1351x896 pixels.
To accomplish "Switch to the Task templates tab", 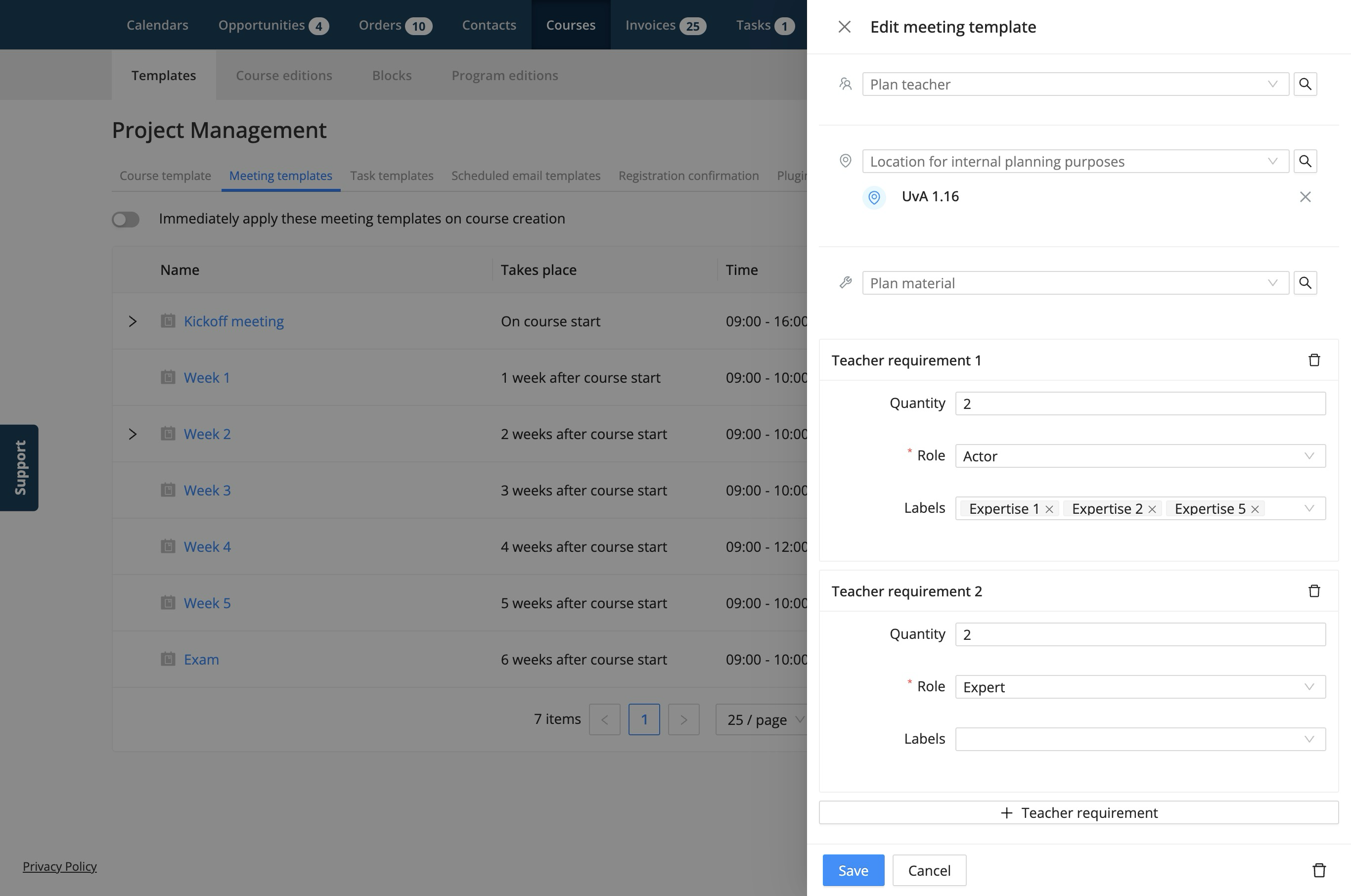I will tap(392, 176).
